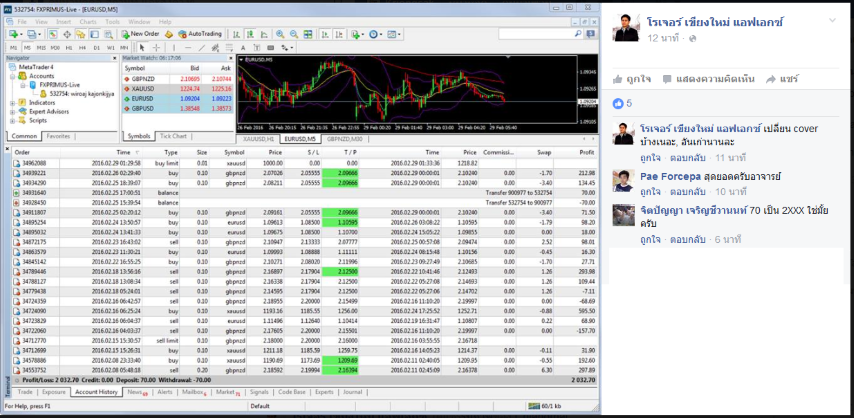Open the New Chart toolbar icon
The image size is (854, 418).
point(14,34)
